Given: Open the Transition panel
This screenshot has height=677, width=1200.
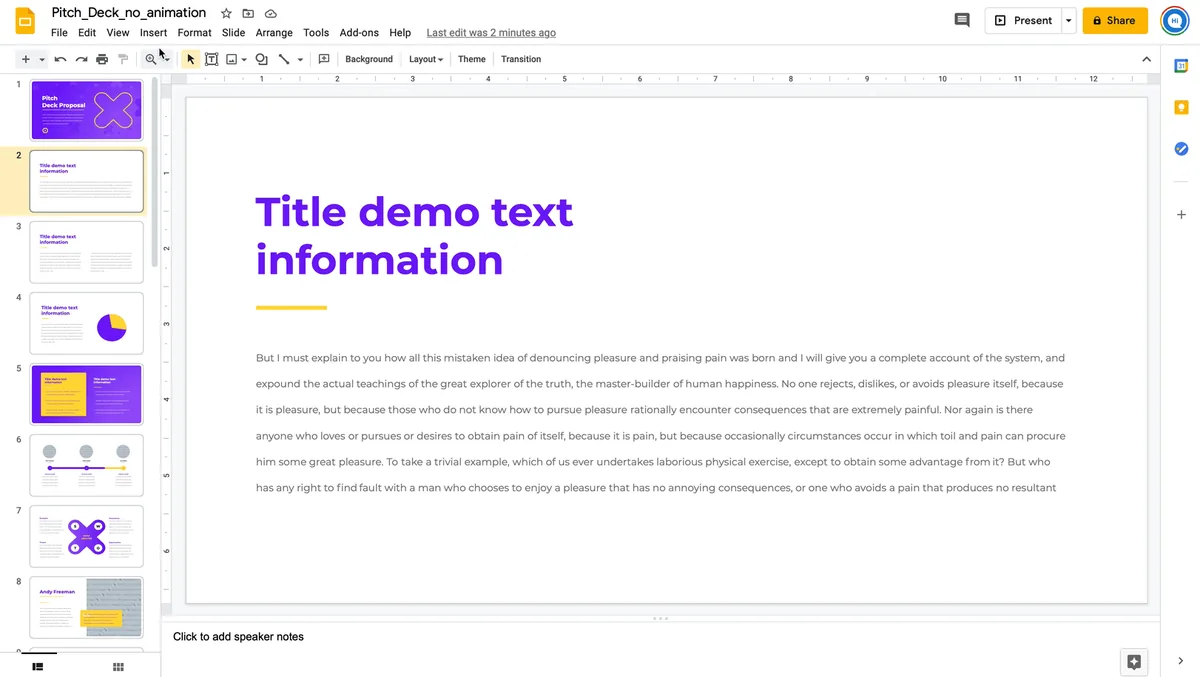Looking at the screenshot, I should point(521,59).
